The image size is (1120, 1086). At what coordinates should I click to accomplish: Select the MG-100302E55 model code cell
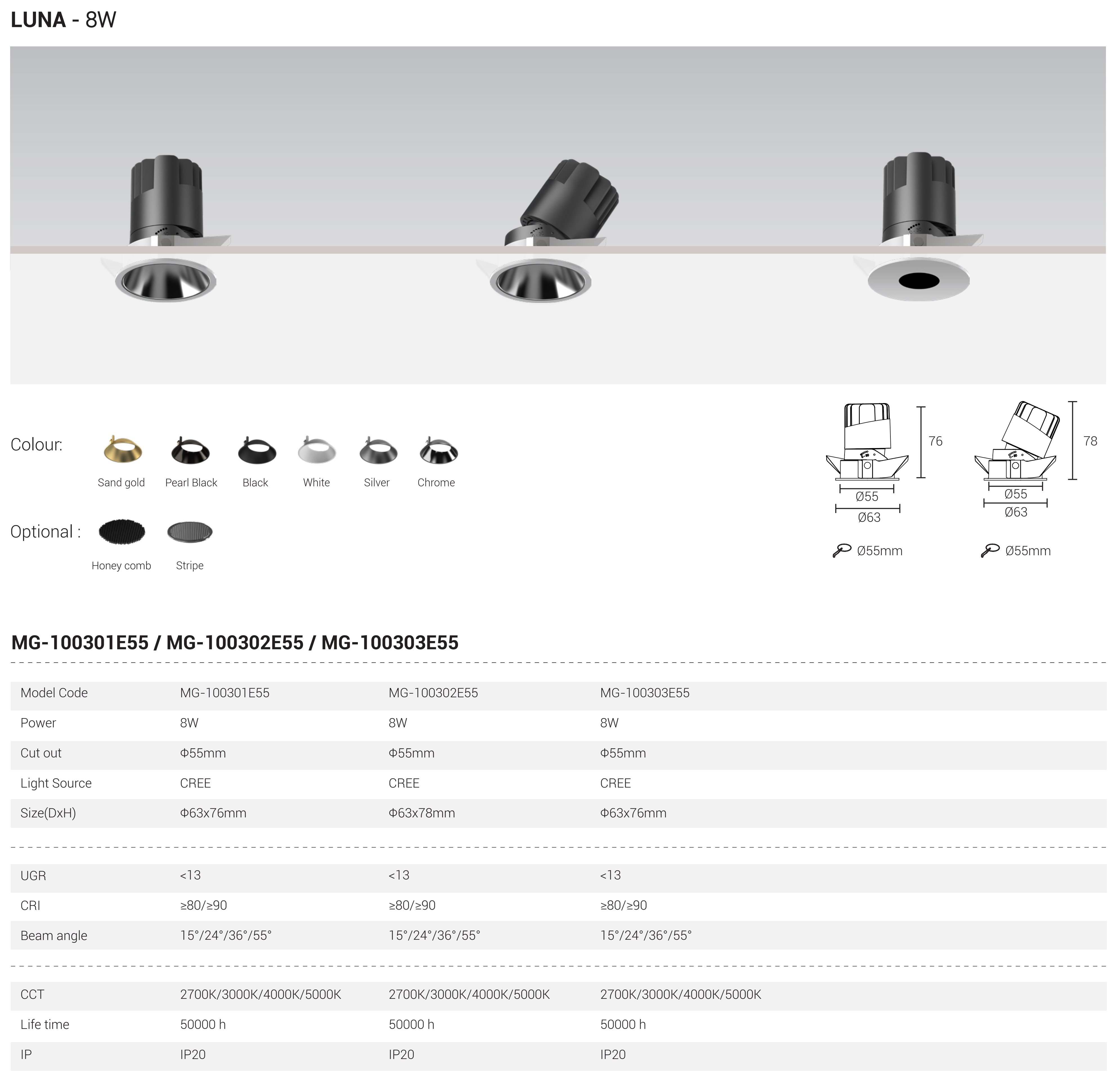[433, 694]
